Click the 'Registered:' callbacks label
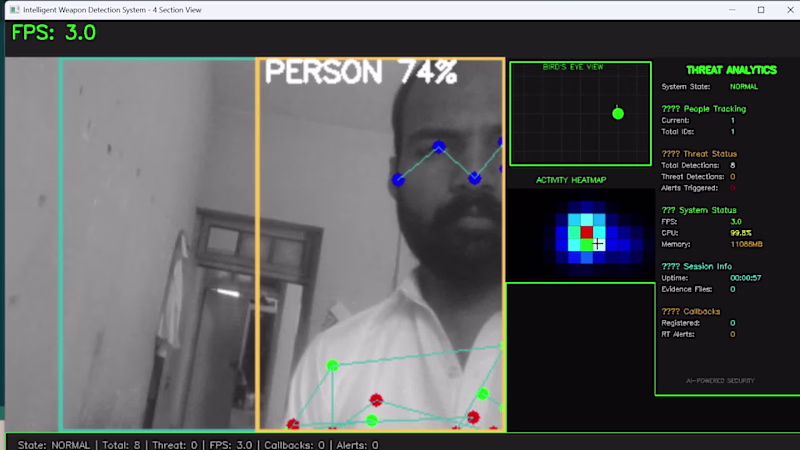 point(681,323)
